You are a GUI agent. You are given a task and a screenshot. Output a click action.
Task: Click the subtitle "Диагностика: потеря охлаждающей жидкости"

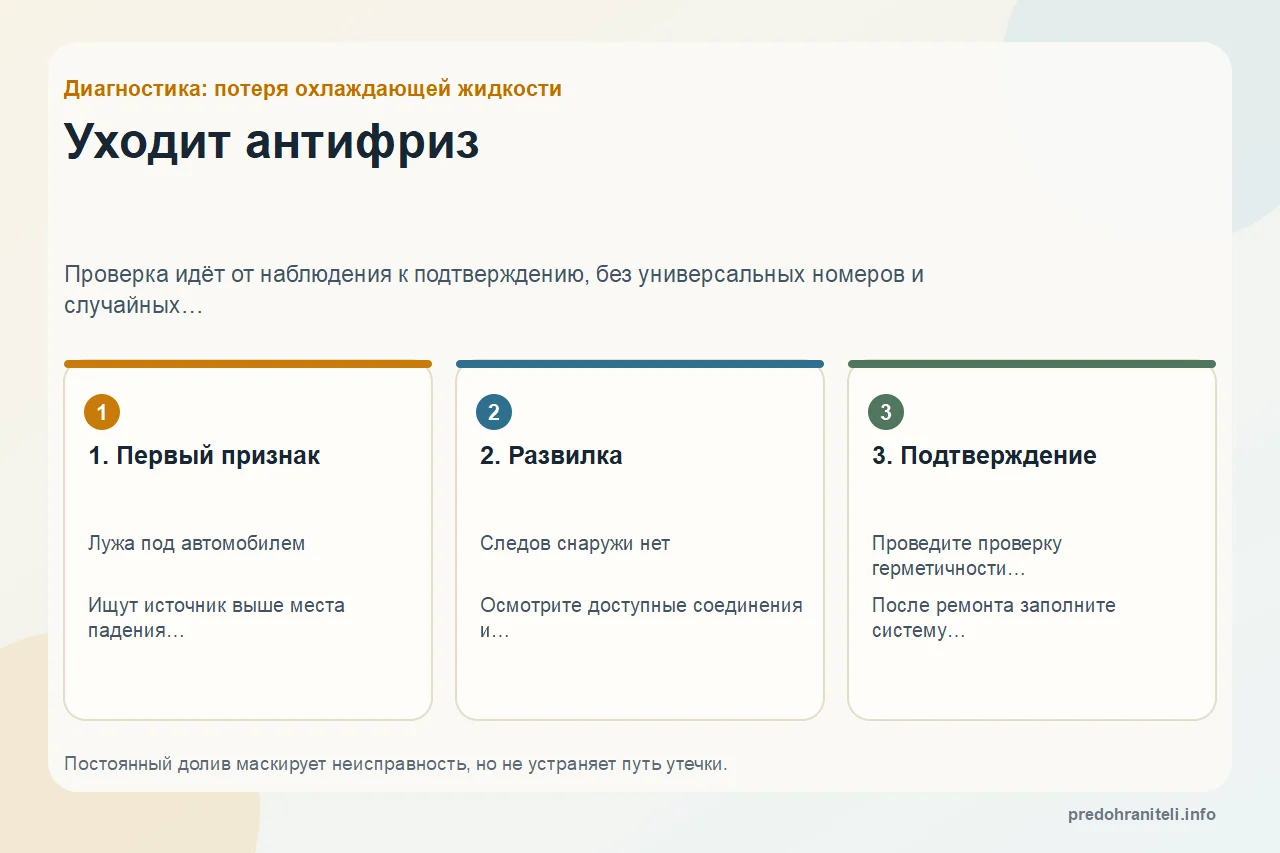[x=313, y=88]
